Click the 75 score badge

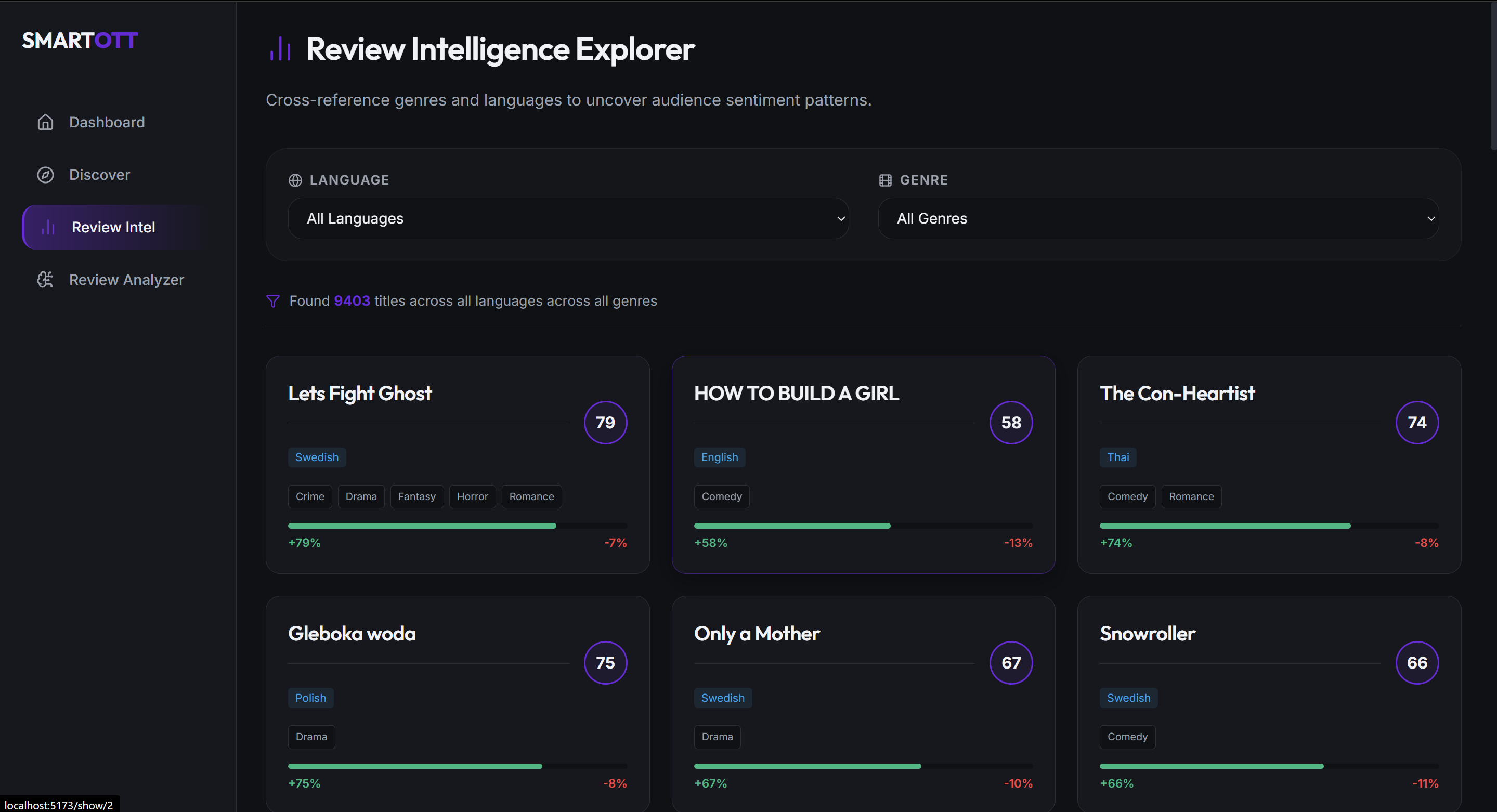(x=605, y=663)
